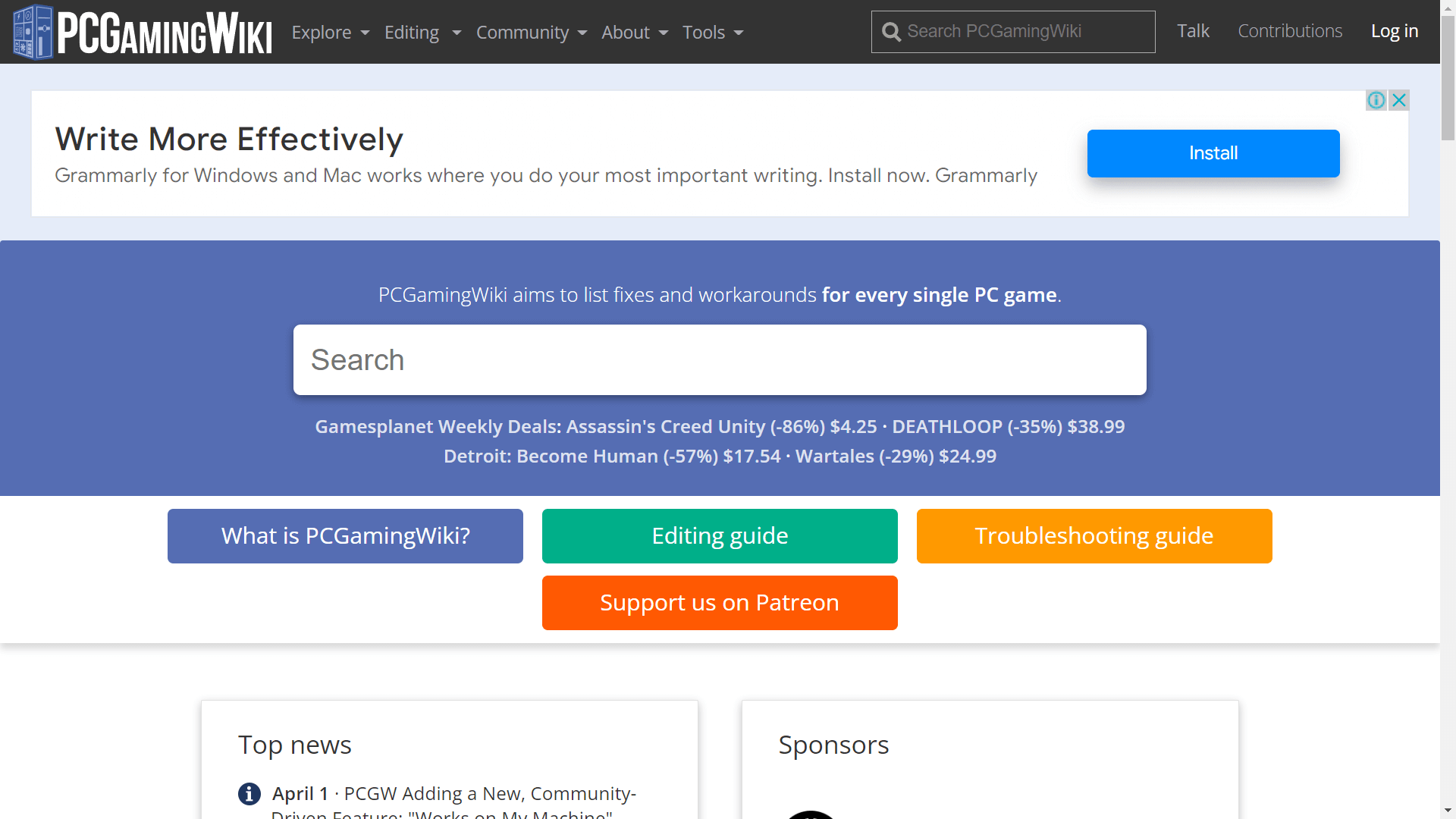Open the Editing guide button
The image size is (1456, 819).
point(720,536)
